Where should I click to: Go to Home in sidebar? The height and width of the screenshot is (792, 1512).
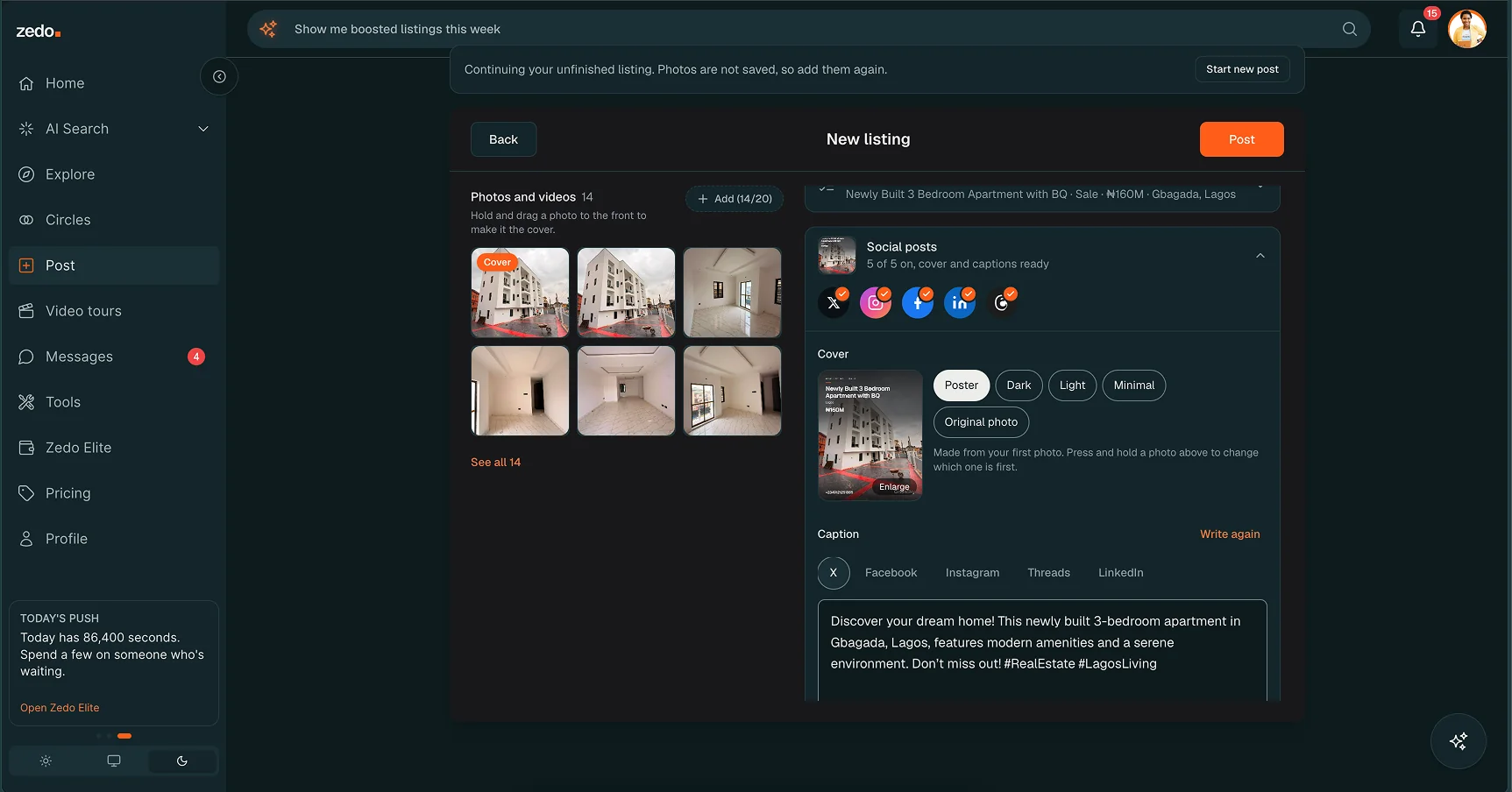click(114, 83)
